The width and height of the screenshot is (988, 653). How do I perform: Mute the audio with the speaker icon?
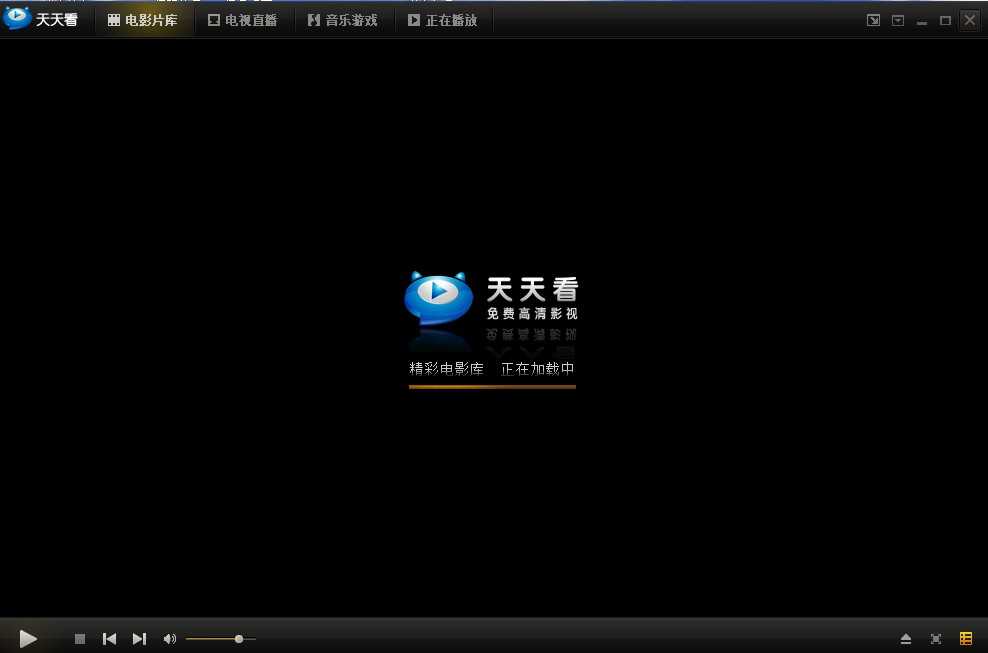coord(169,638)
